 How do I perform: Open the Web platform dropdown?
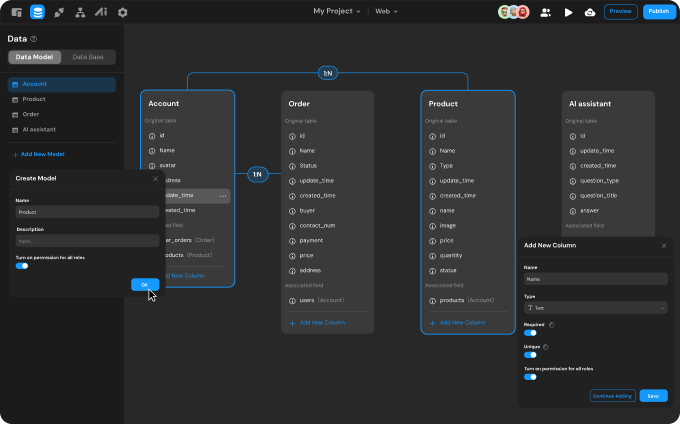pyautogui.click(x=386, y=12)
